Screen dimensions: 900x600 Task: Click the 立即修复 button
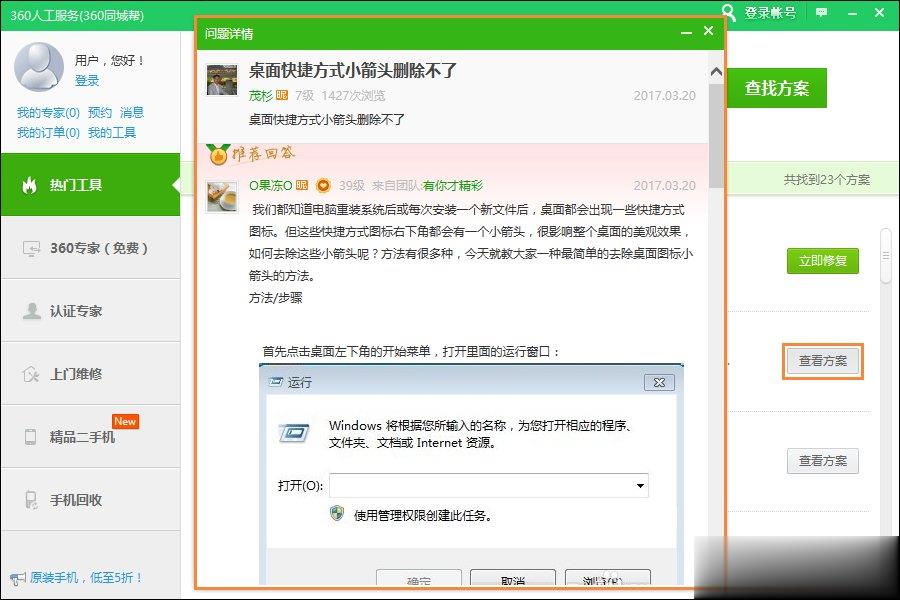(x=823, y=261)
